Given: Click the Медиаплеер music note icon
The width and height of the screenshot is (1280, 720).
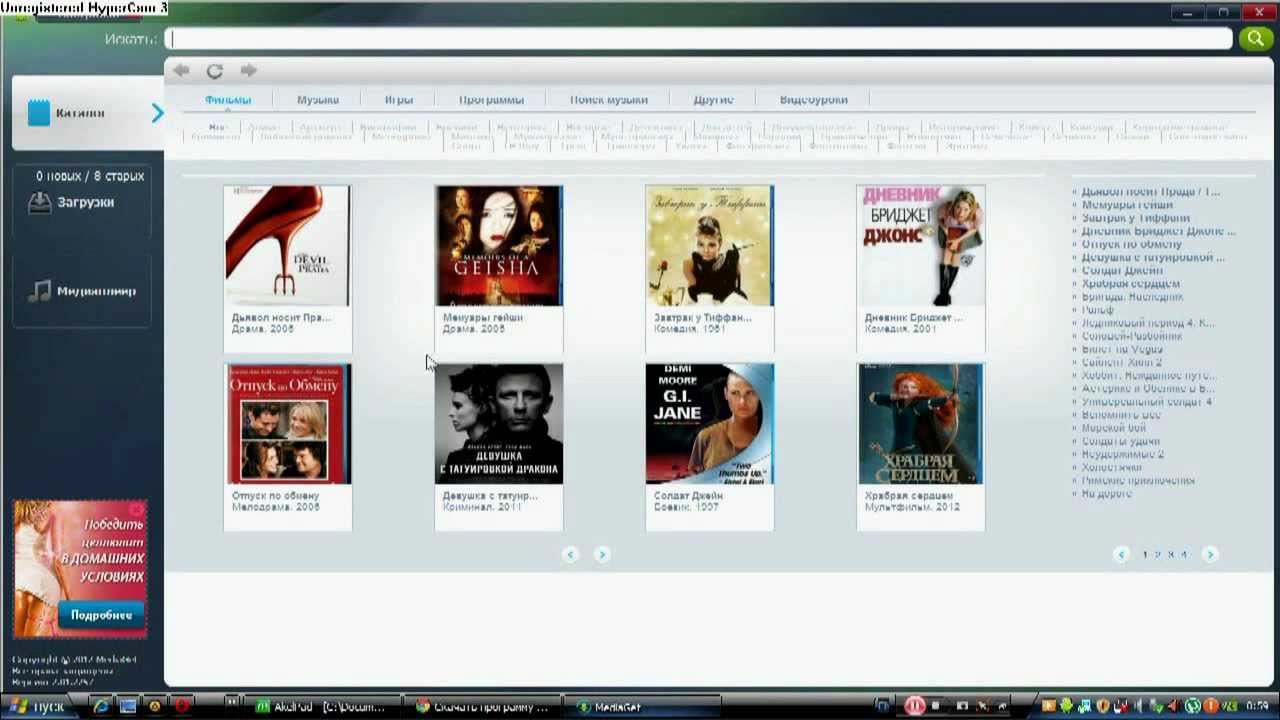Looking at the screenshot, I should click(x=40, y=291).
